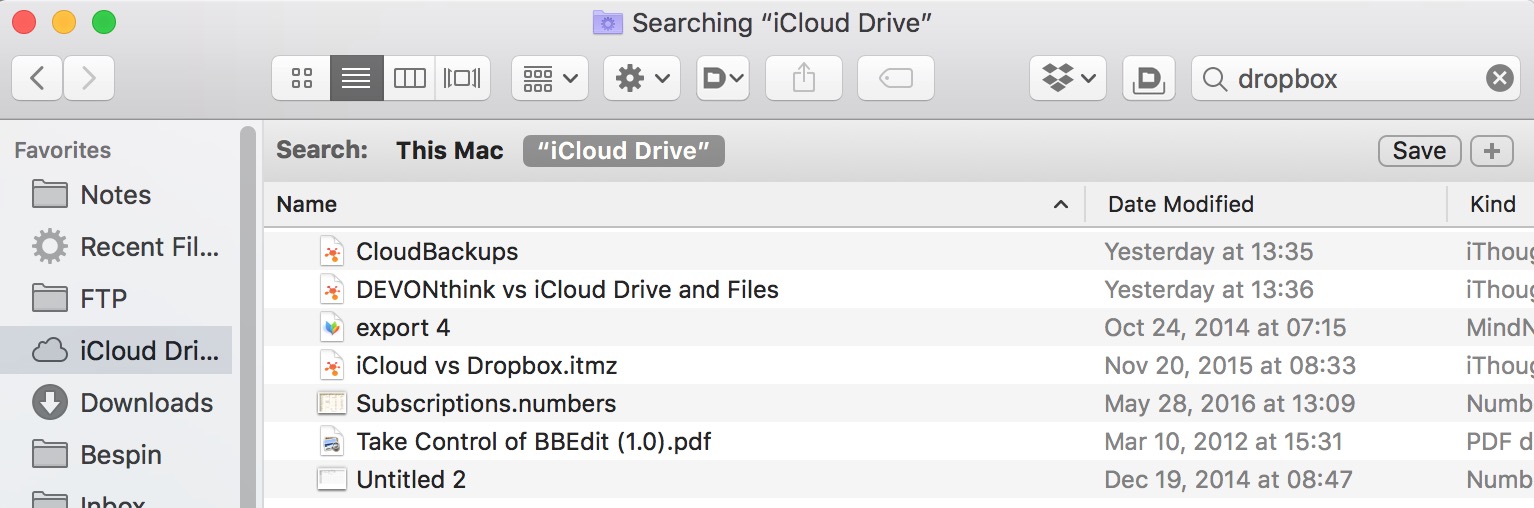This screenshot has width=1534, height=508.
Task: Click the Subscriptions.numbers spreadsheet icon
Action: [x=331, y=404]
